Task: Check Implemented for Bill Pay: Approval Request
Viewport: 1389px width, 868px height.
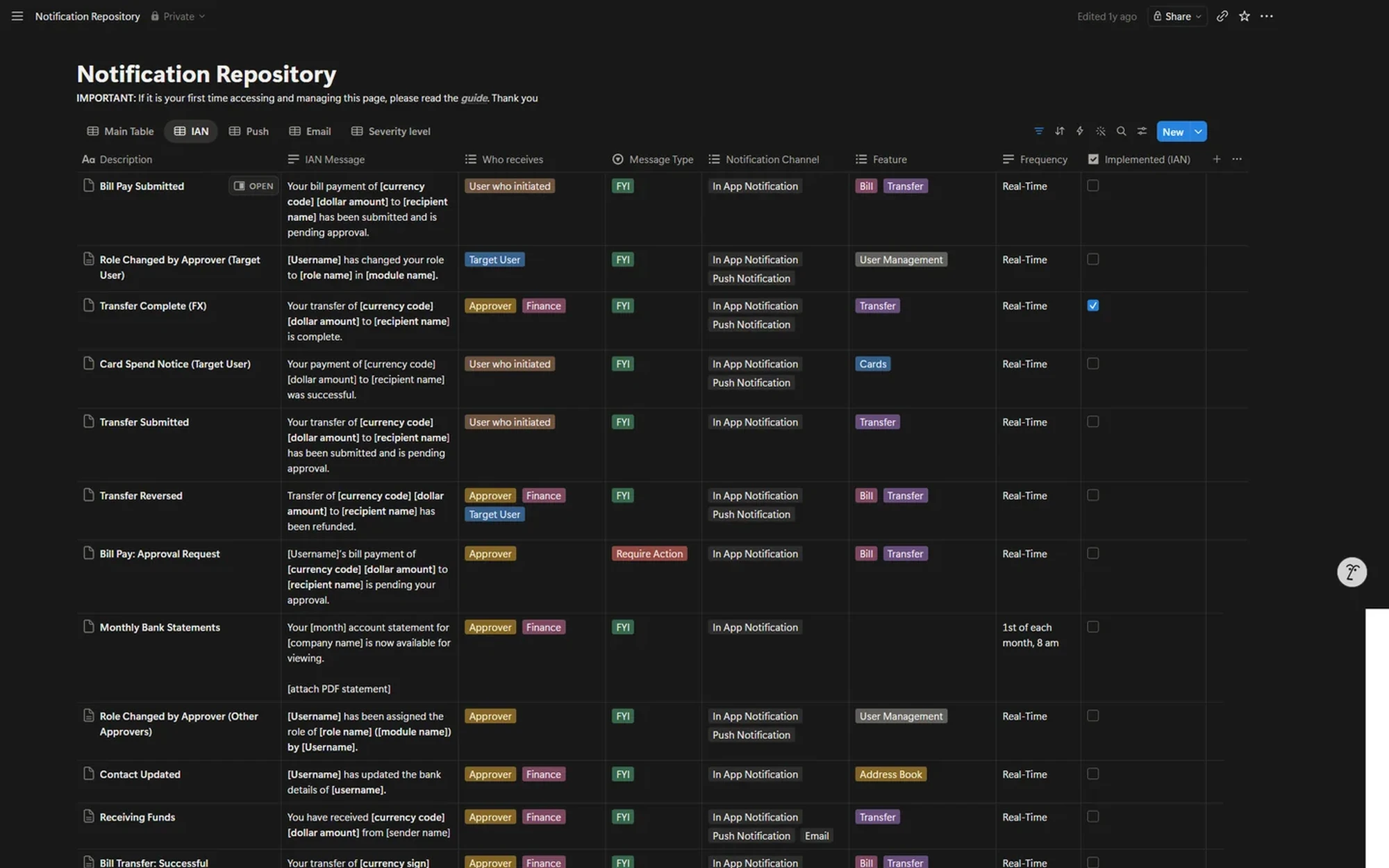Action: pyautogui.click(x=1092, y=553)
